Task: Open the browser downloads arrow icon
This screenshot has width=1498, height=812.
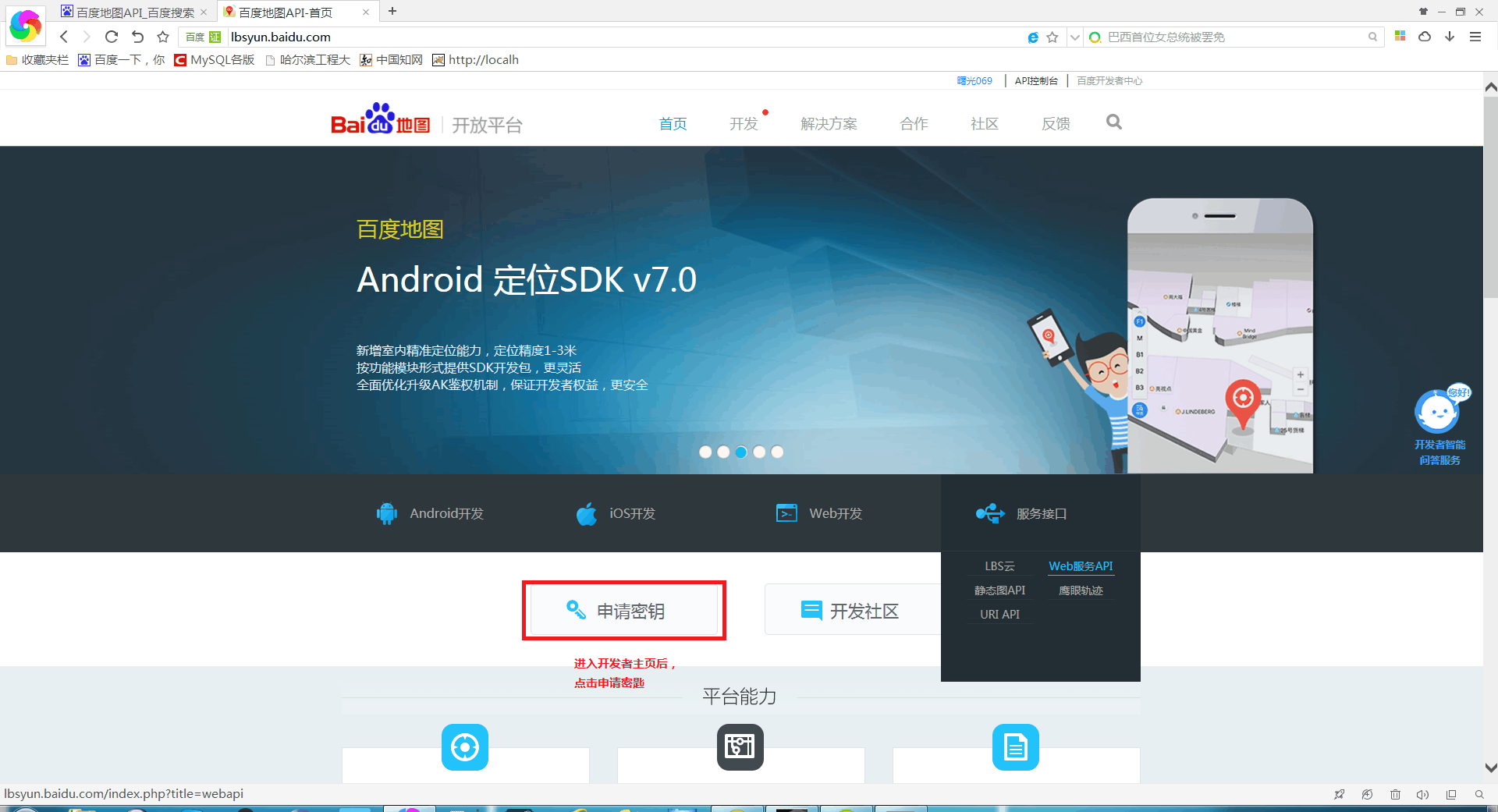Action: pyautogui.click(x=1450, y=37)
